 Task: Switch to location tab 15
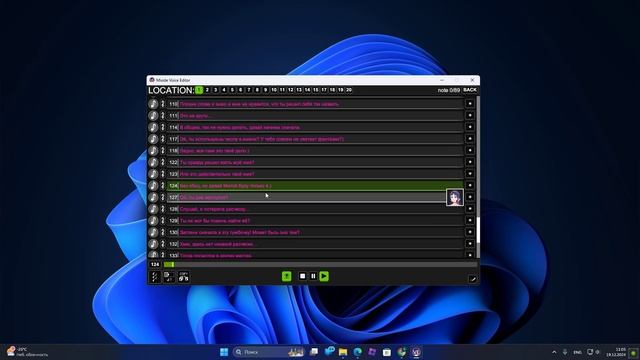pyautogui.click(x=316, y=90)
